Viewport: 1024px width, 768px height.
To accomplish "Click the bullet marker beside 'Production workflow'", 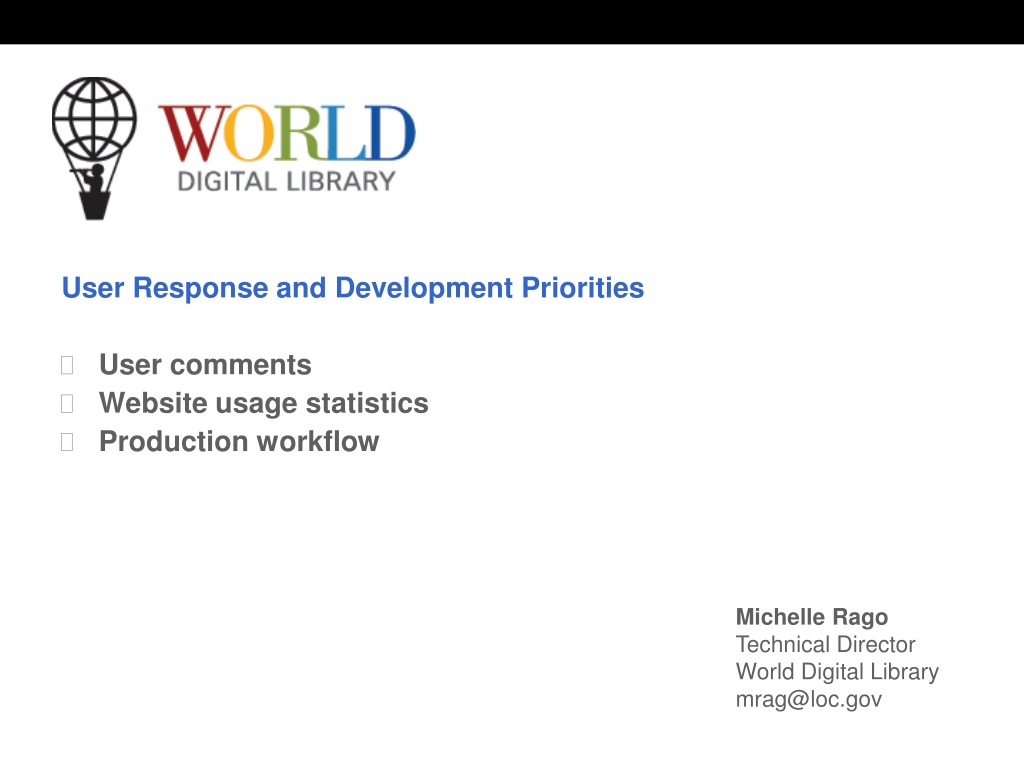I will point(67,442).
